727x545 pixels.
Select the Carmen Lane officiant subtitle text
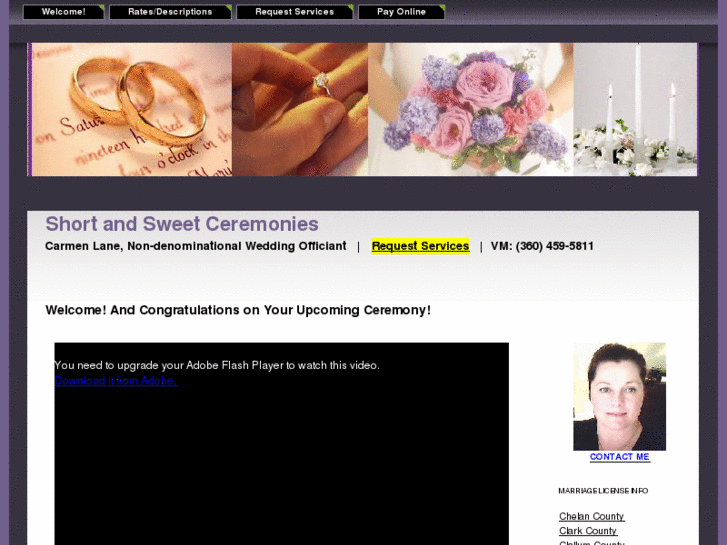(196, 246)
